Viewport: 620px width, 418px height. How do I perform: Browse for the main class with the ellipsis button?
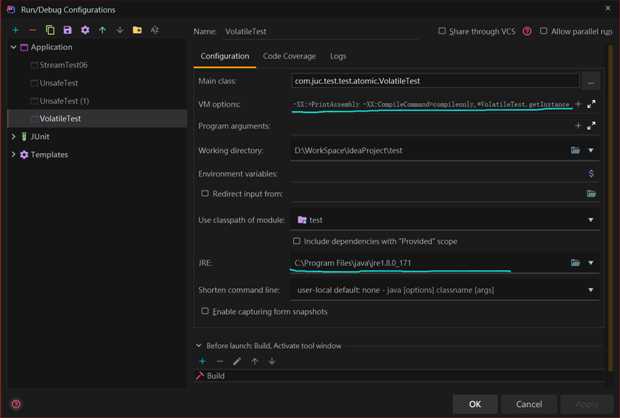(591, 82)
